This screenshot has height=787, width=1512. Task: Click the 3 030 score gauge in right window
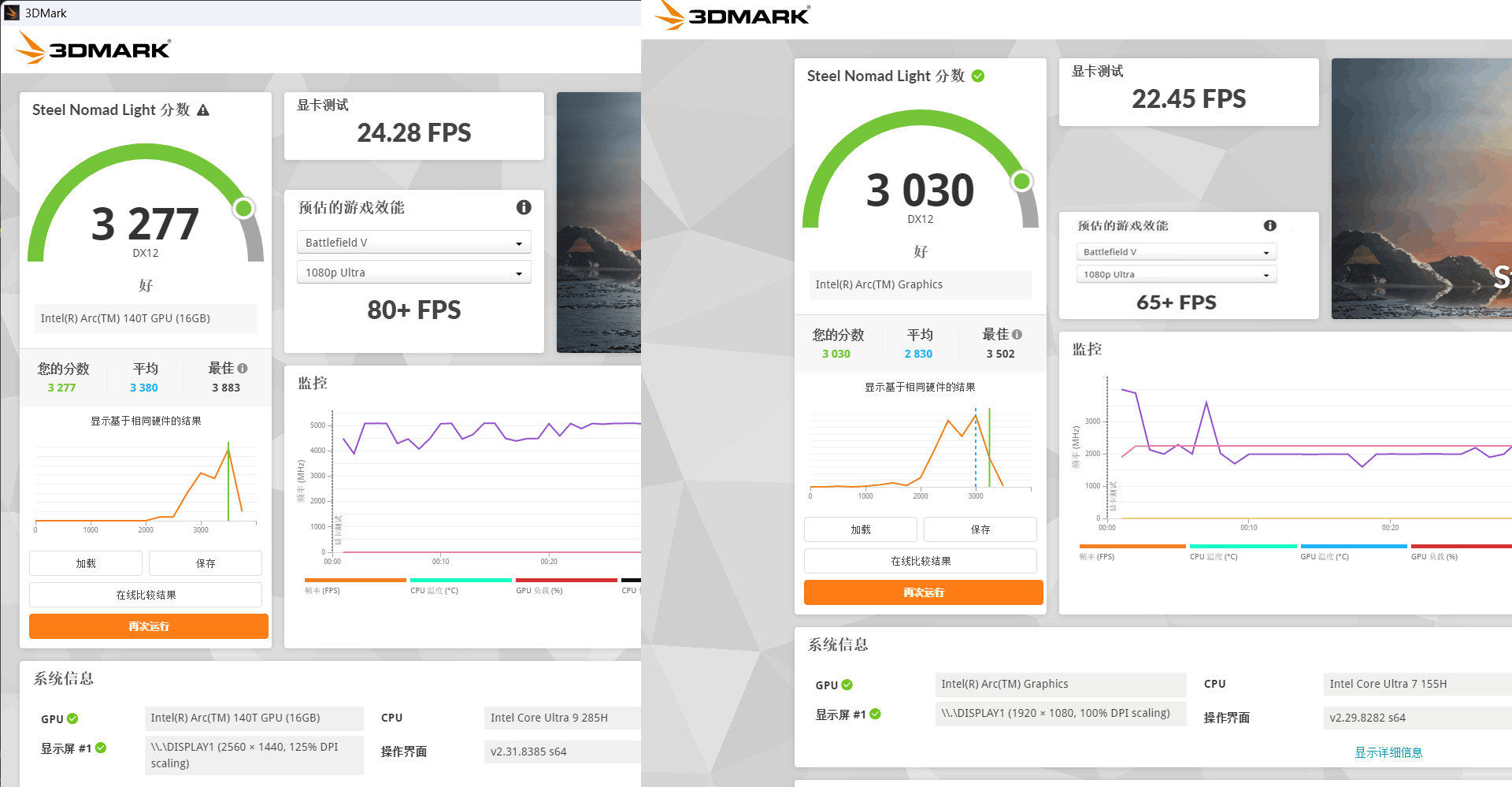click(x=921, y=169)
